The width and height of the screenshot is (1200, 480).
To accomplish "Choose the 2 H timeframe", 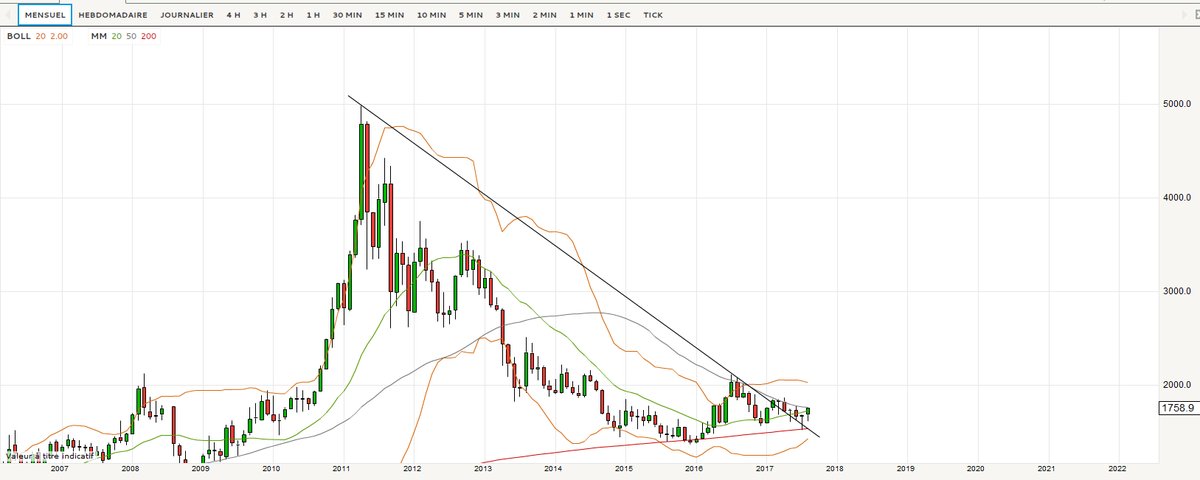I will click(287, 16).
